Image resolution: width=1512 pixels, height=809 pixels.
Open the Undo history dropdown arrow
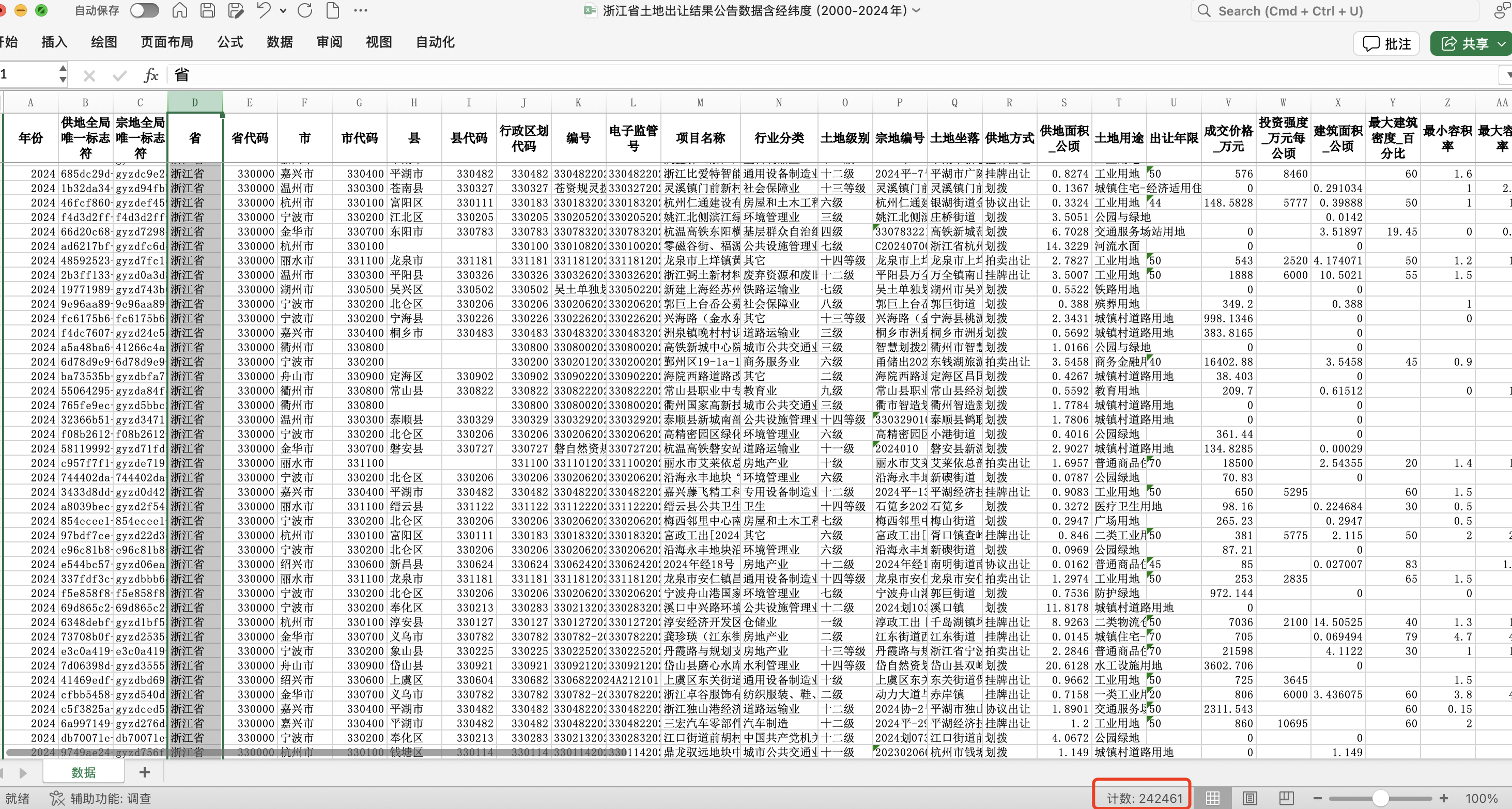coord(283,10)
